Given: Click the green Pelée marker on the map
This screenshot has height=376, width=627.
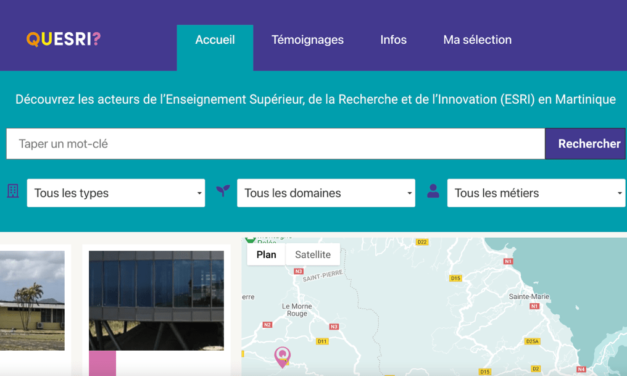Looking at the screenshot, I should pos(250,239).
